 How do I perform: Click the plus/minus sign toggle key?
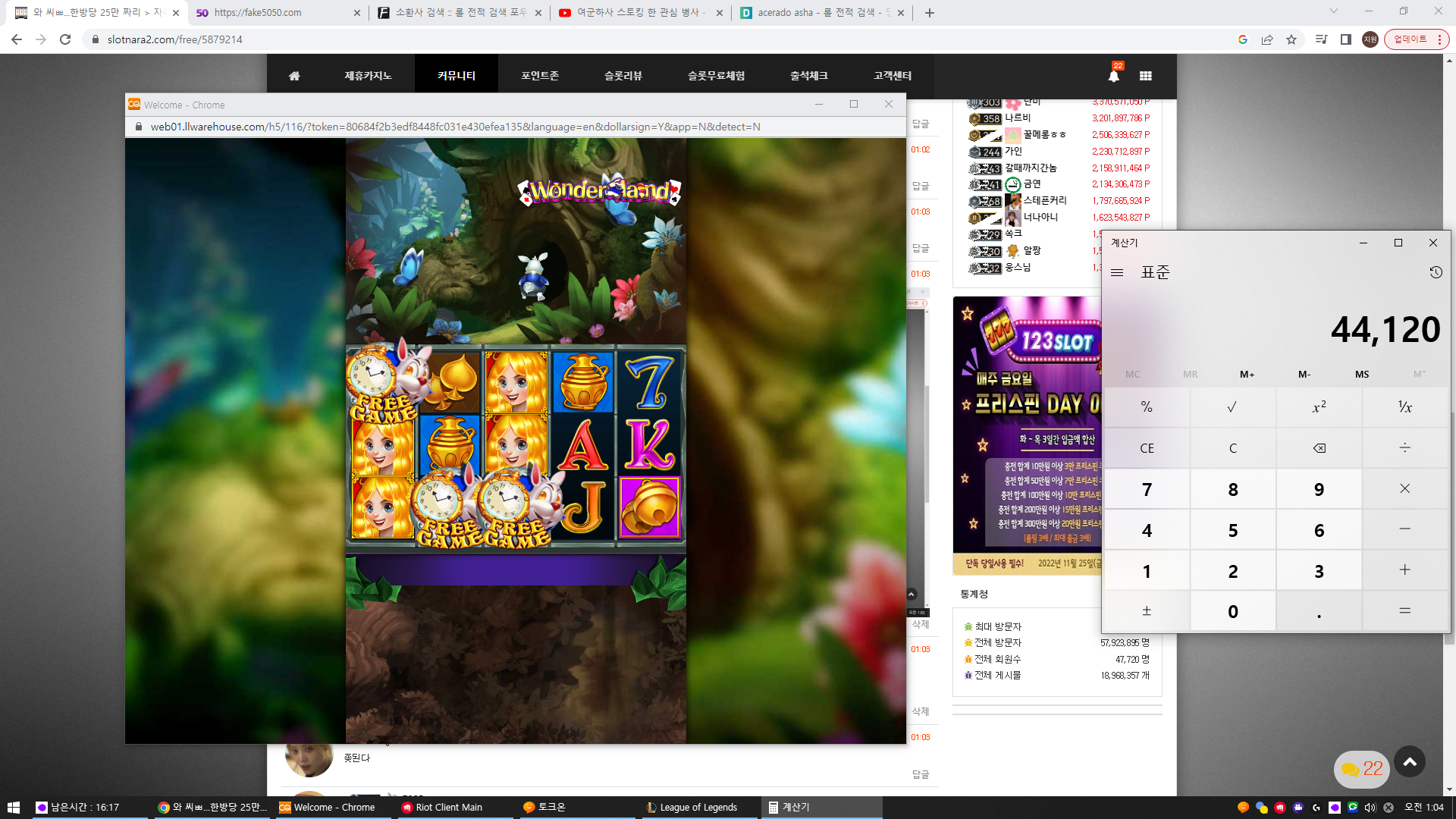click(x=1147, y=611)
